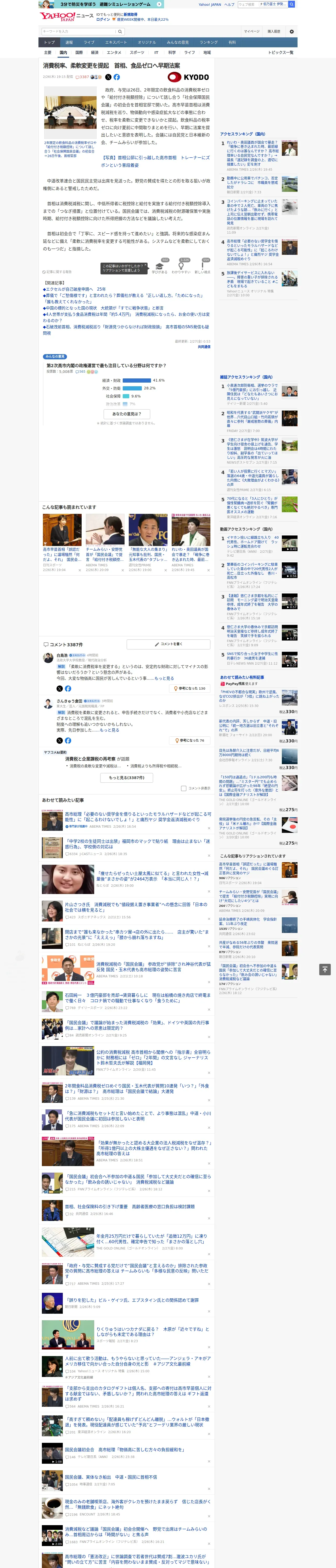The height and width of the screenshot is (1568, 336).
Task: Click the 3387 comment count below headline
Action: tap(82, 77)
